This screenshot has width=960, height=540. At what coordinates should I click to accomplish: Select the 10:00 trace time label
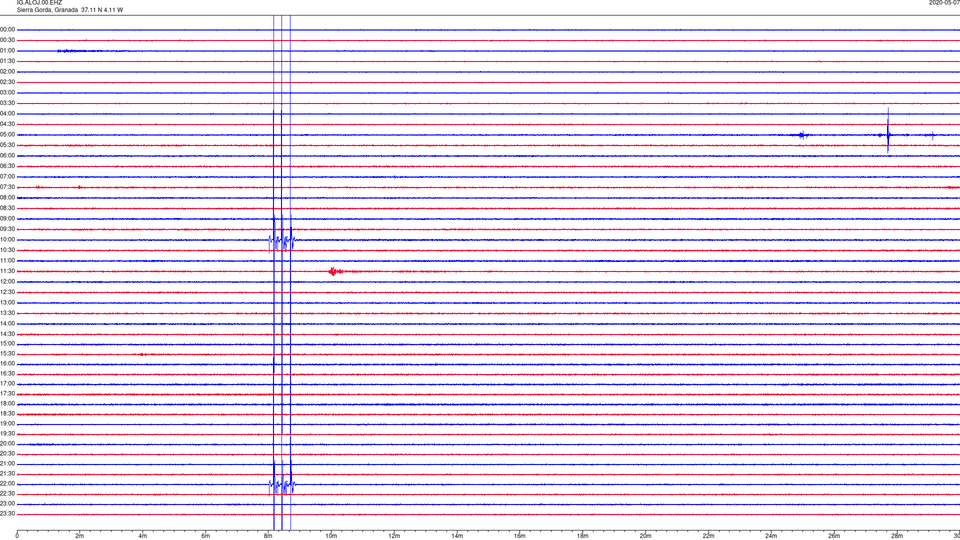(8, 240)
